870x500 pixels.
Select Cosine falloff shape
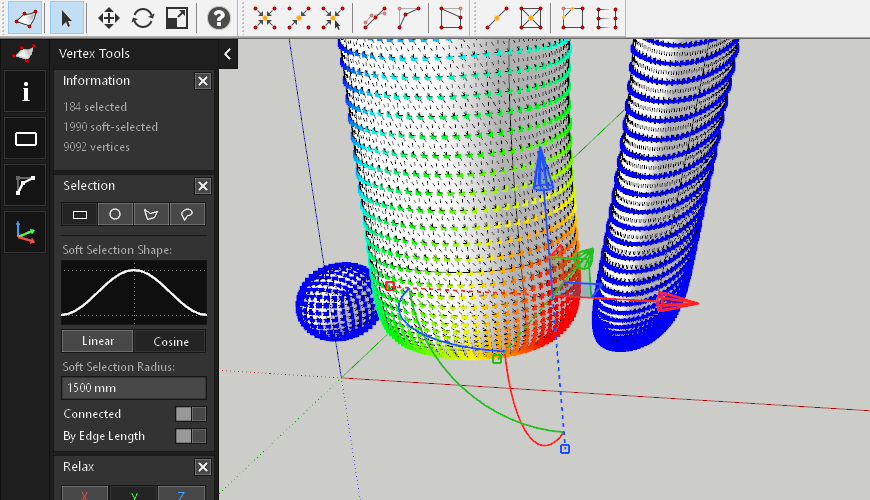[170, 341]
